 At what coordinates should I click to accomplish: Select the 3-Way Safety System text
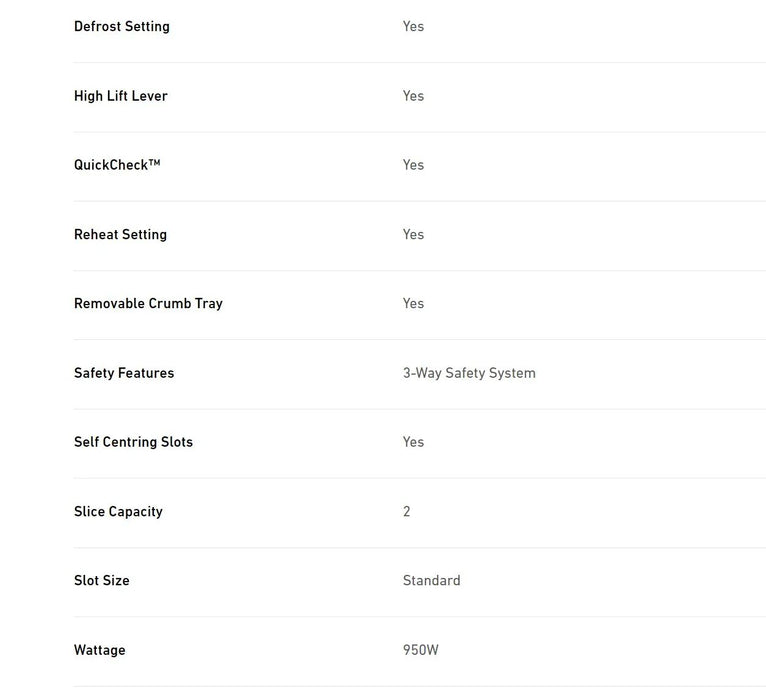(469, 373)
